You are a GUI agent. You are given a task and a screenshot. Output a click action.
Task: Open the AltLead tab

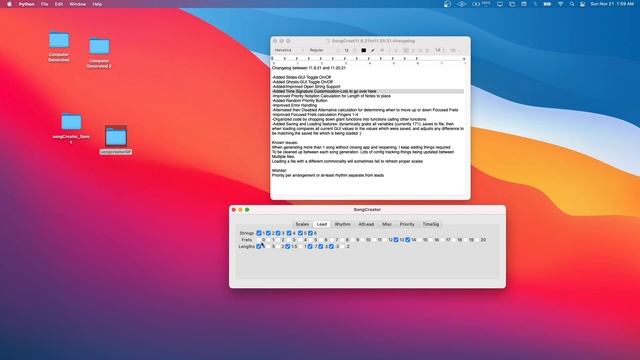366,224
